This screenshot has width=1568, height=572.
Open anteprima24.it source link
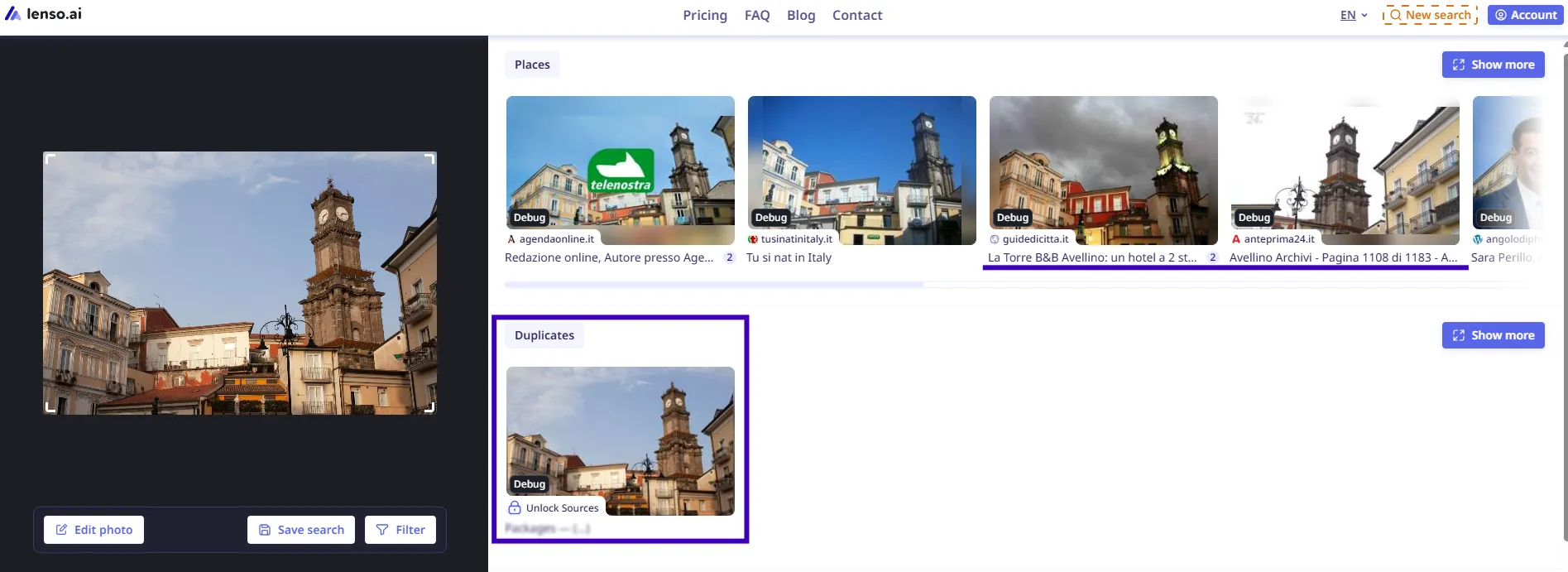coord(1279,239)
